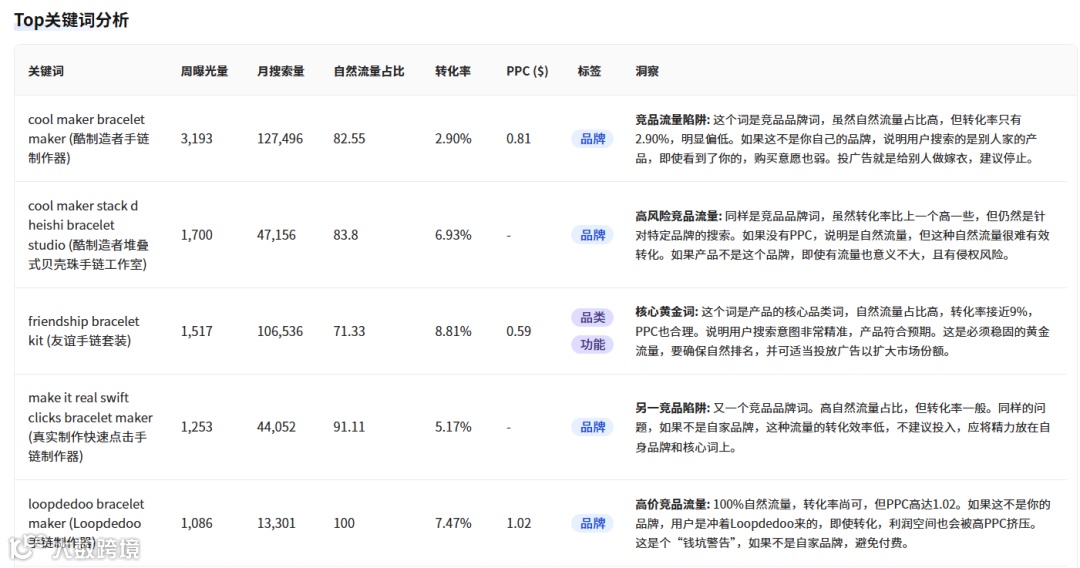The height and width of the screenshot is (568, 1080).
Task: Click PPC value 0.59
Action: [519, 331]
